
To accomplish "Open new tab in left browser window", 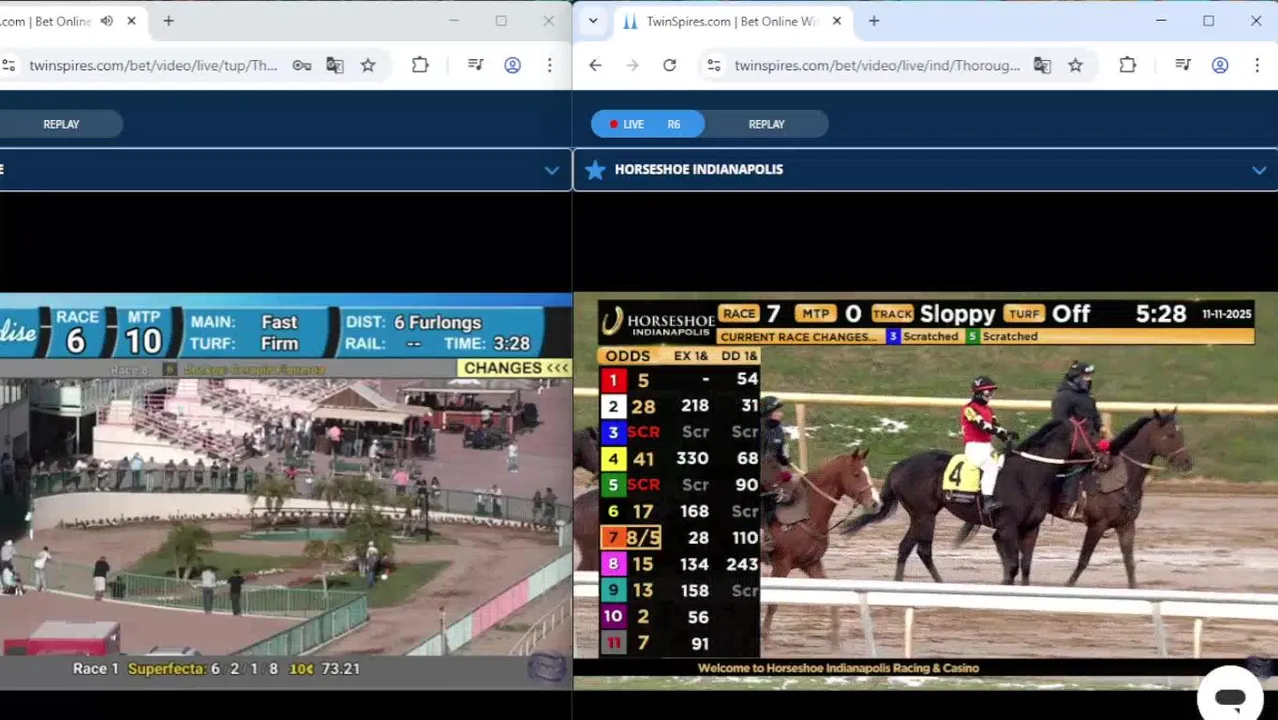I will pos(168,21).
